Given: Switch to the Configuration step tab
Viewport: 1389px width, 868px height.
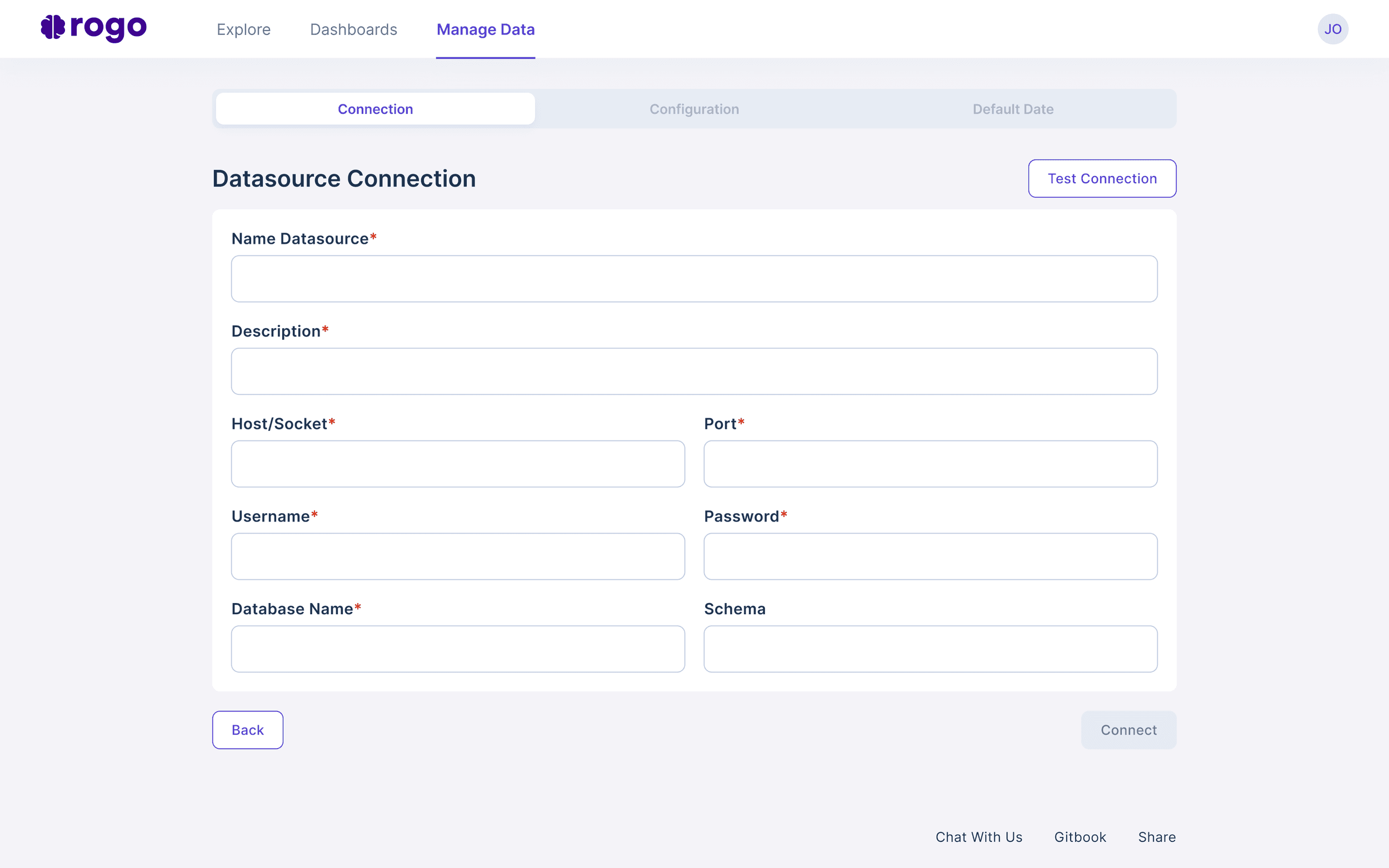Looking at the screenshot, I should click(x=693, y=109).
